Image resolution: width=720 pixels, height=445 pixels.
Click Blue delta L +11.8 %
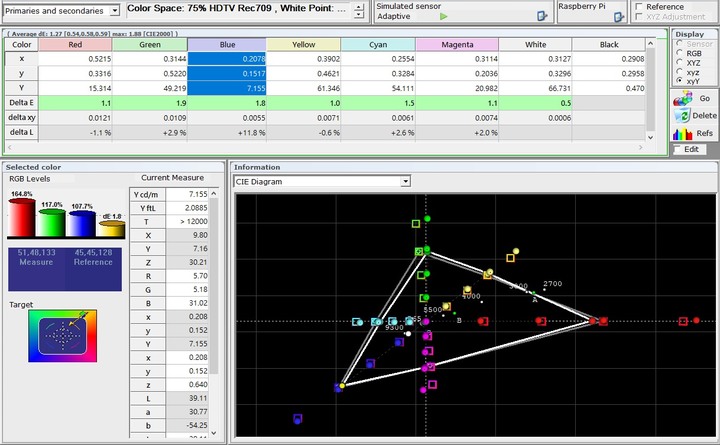(227, 132)
